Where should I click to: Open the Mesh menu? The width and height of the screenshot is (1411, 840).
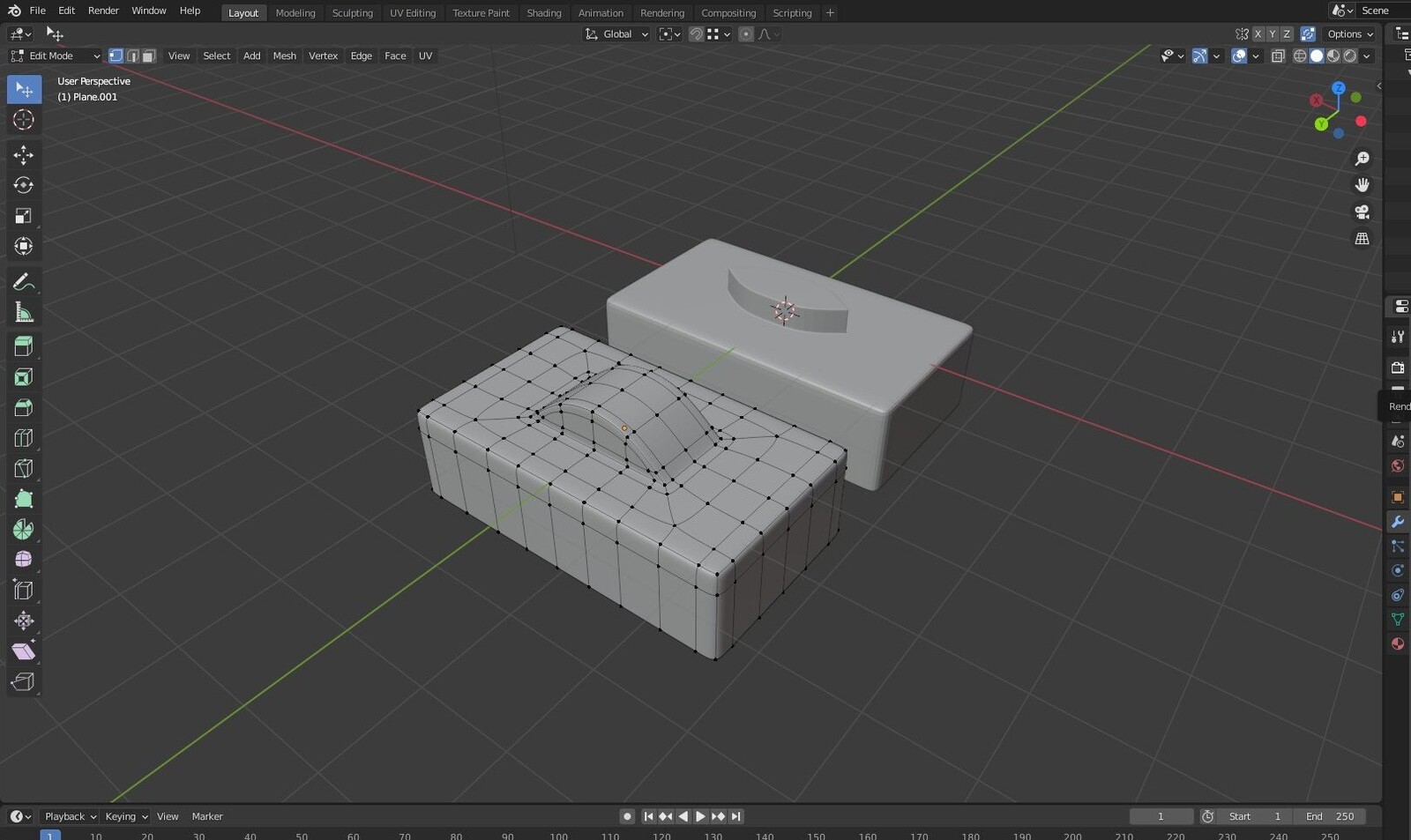tap(284, 56)
